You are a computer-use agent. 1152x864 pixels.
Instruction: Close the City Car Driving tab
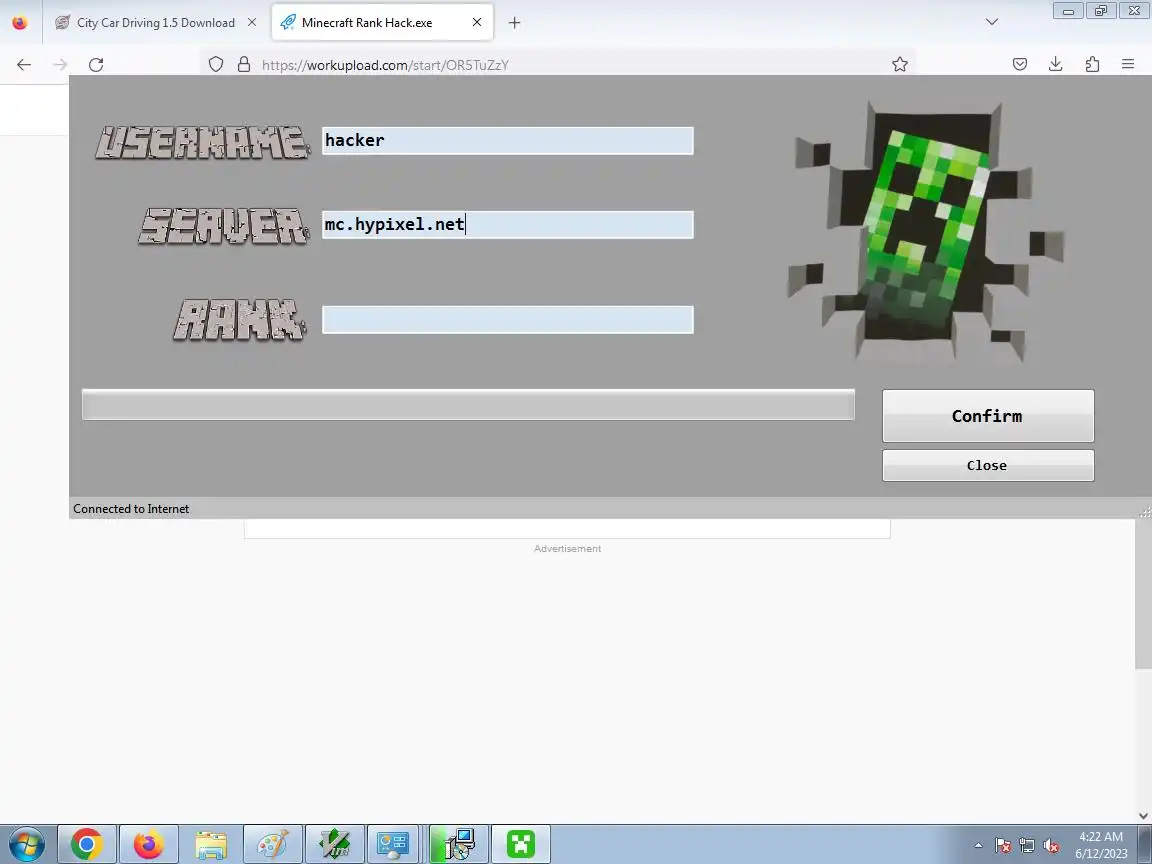[x=252, y=23]
